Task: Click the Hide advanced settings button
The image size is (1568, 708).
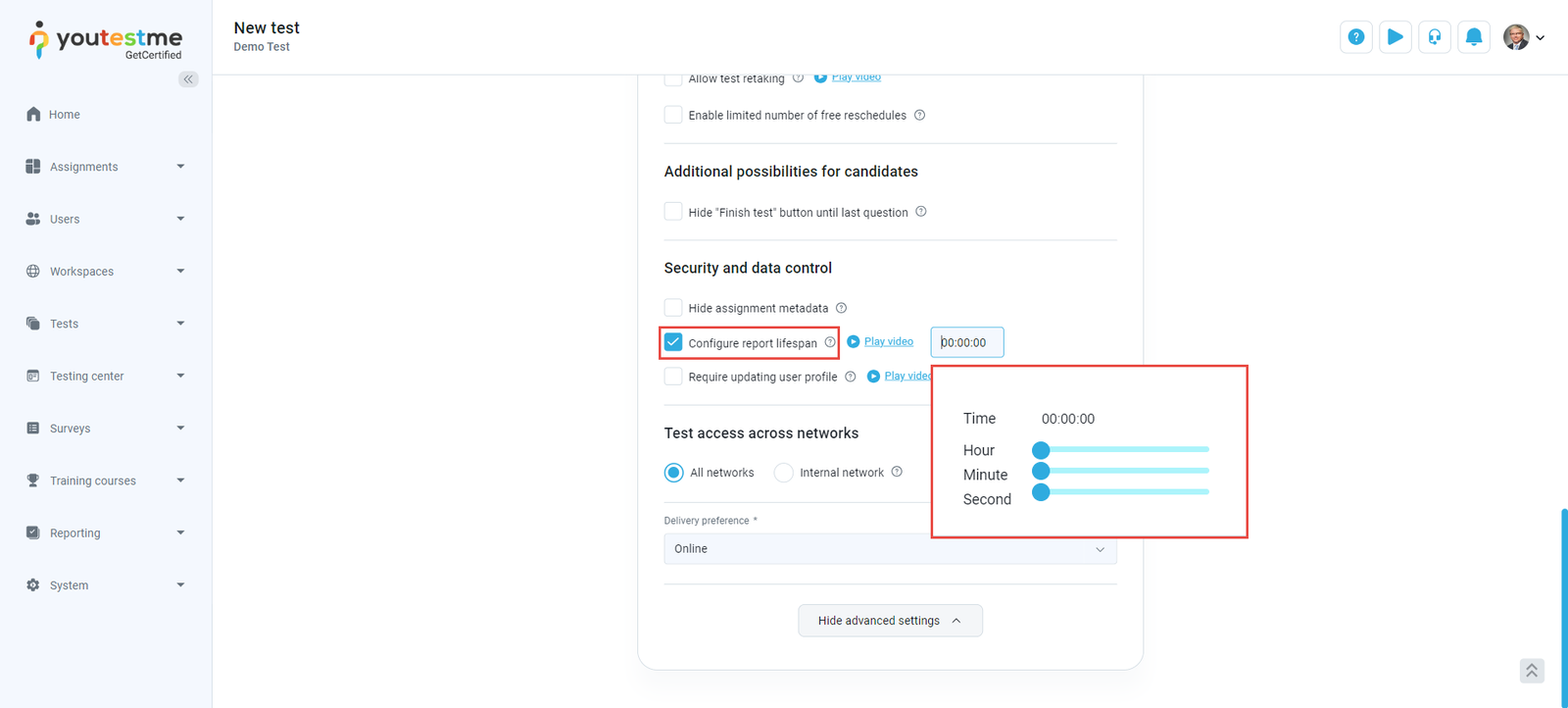Action: pyautogui.click(x=890, y=621)
